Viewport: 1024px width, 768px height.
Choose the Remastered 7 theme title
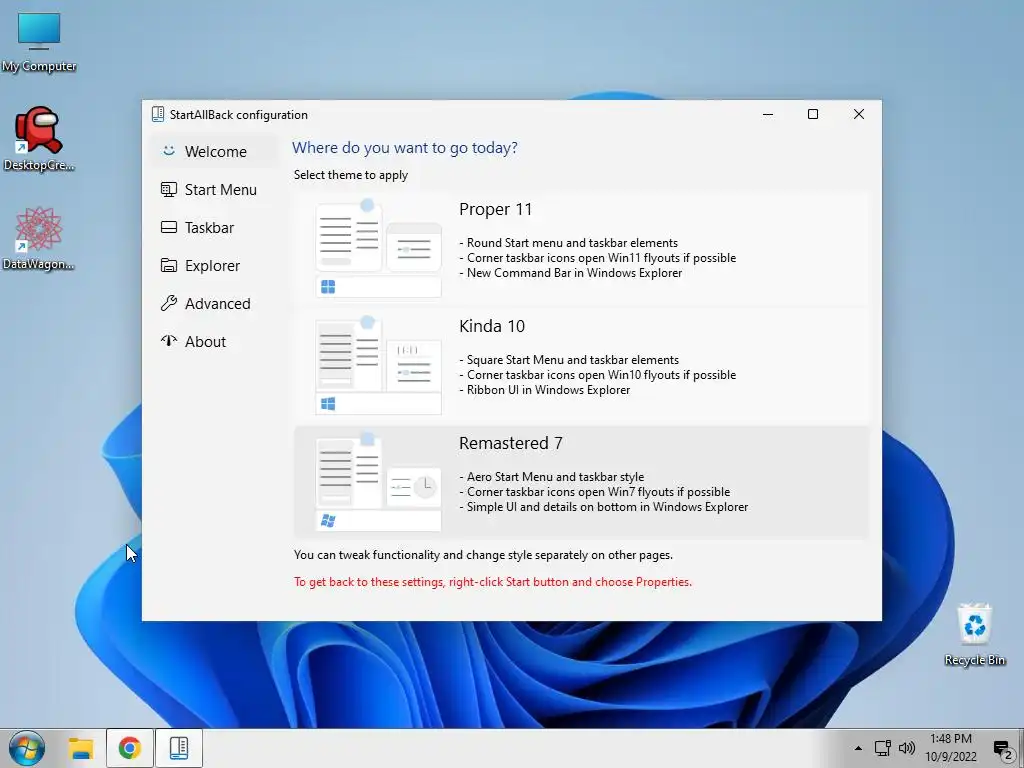point(510,443)
